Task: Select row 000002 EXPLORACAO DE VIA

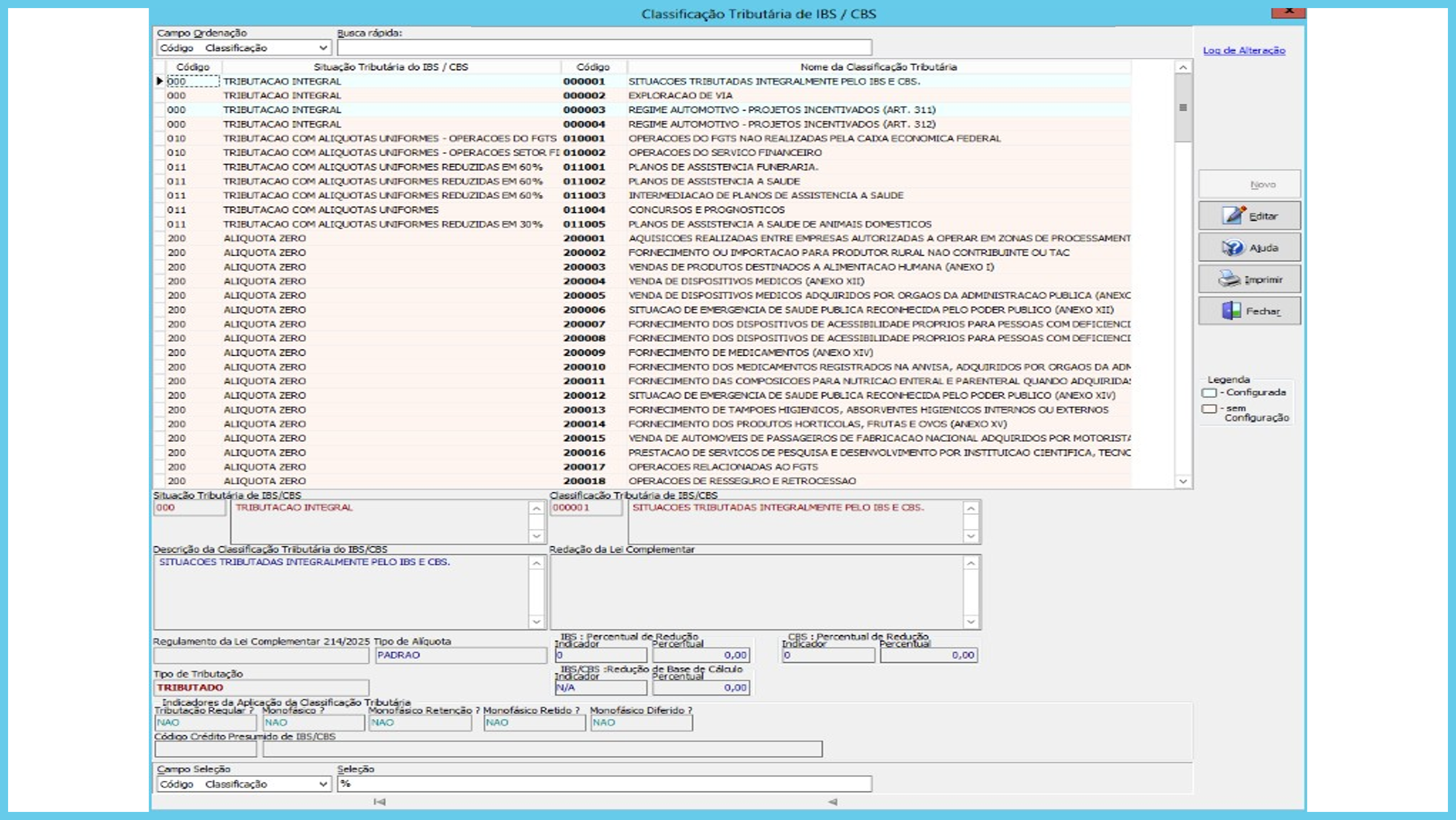Action: click(x=680, y=96)
